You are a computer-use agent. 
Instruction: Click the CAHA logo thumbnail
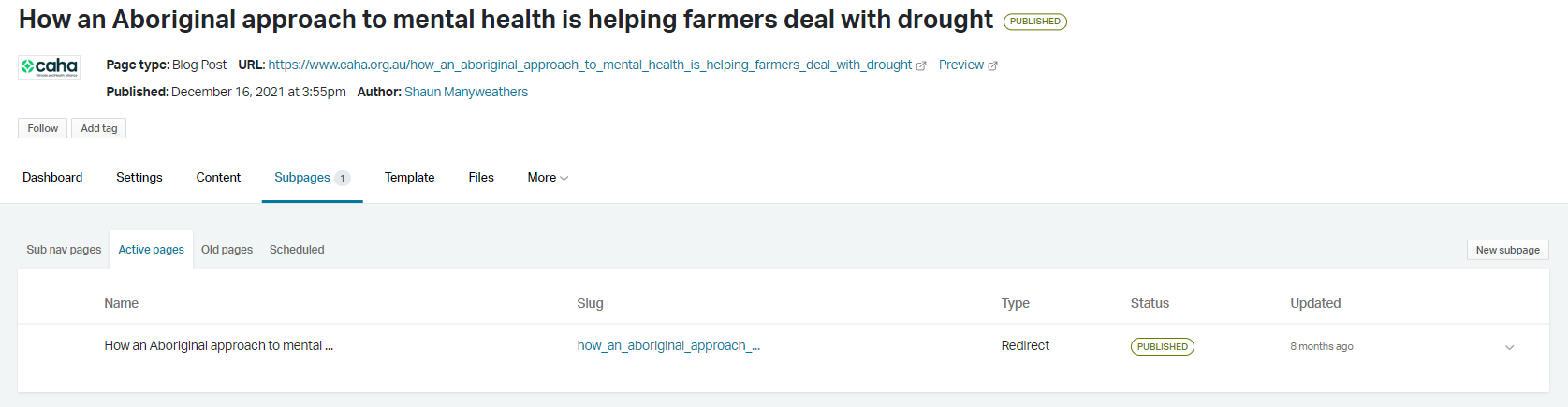(49, 66)
